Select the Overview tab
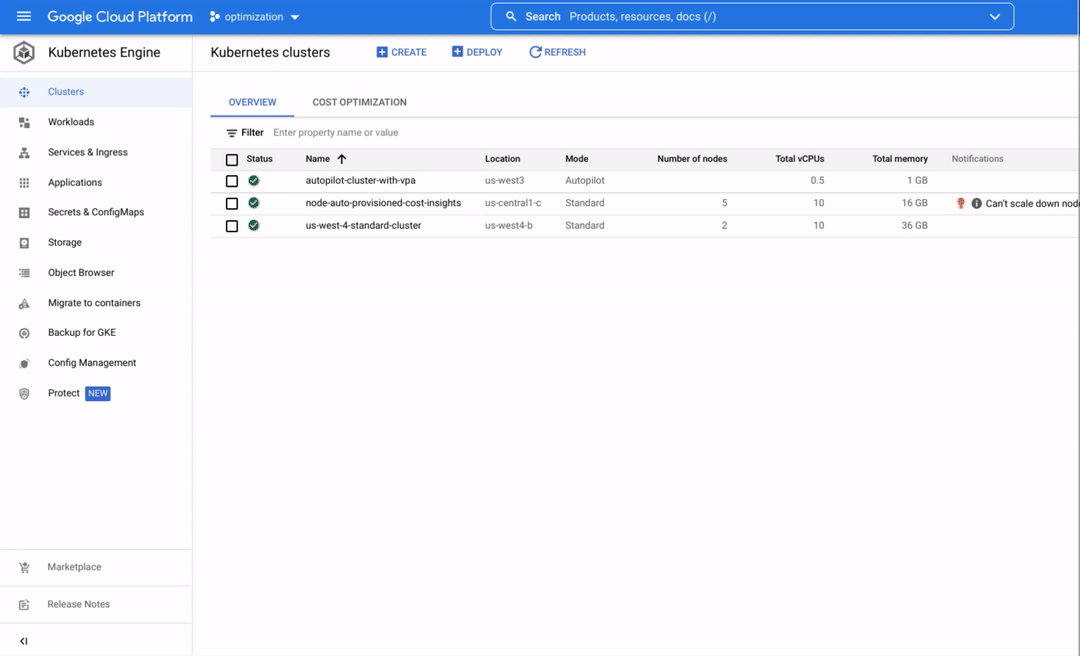This screenshot has height=656, width=1080. coord(252,102)
